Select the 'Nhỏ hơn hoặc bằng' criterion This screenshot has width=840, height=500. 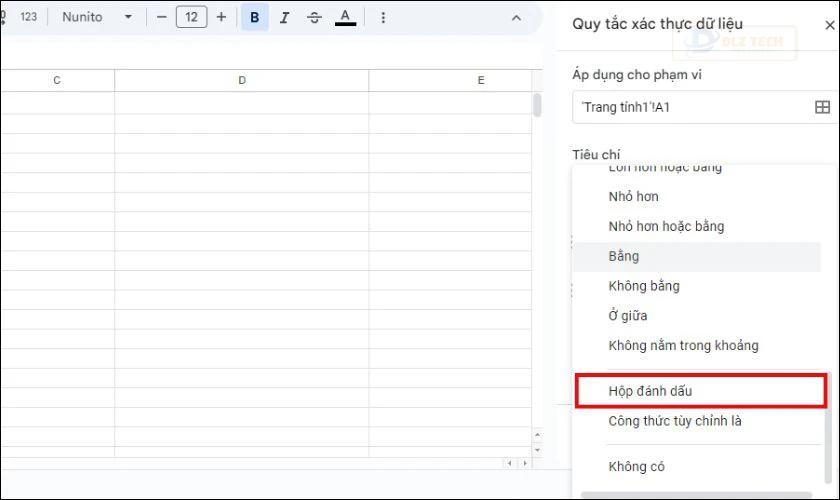696,226
